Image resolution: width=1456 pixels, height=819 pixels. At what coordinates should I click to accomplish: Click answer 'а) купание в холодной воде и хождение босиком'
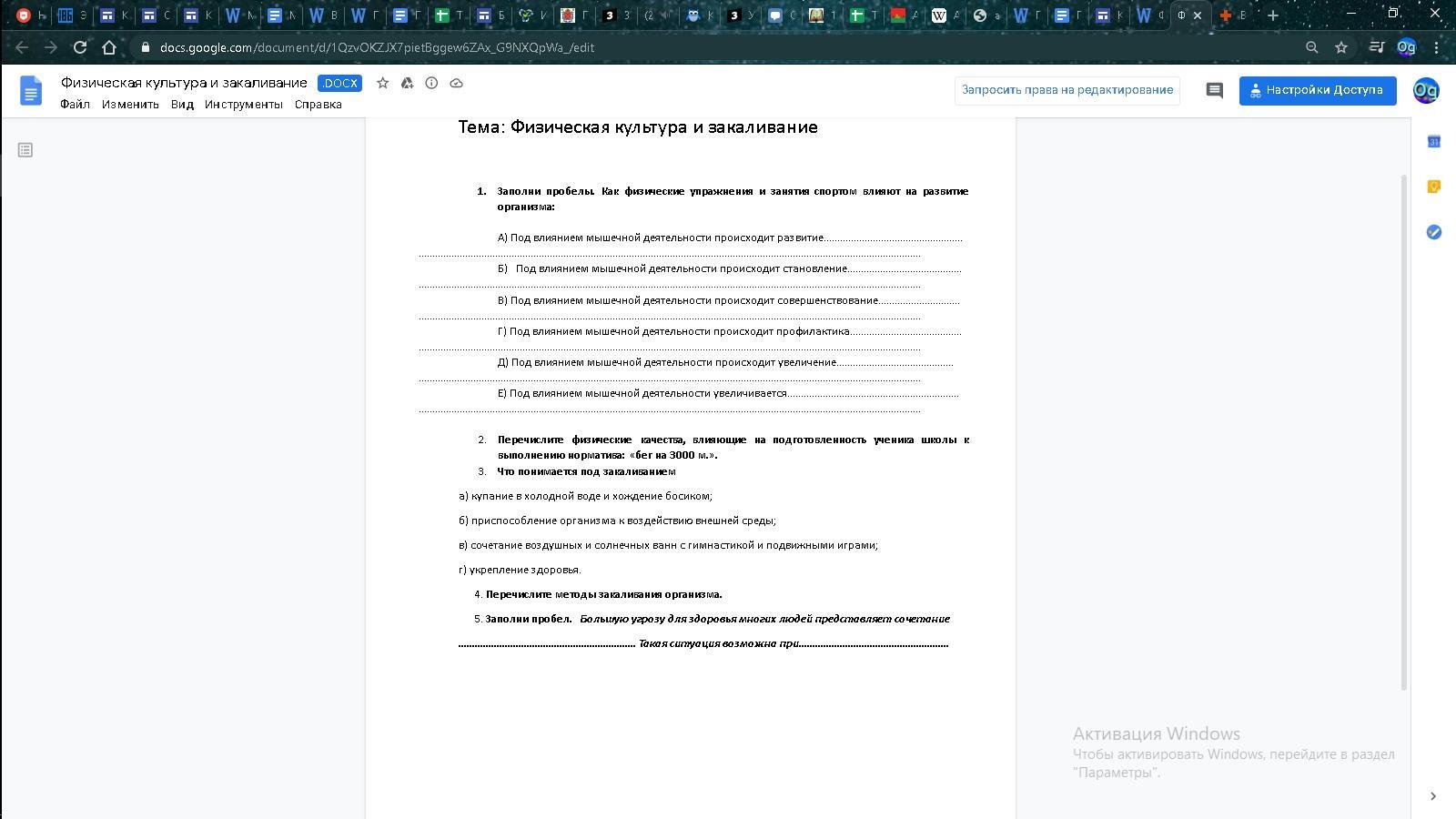pos(585,496)
